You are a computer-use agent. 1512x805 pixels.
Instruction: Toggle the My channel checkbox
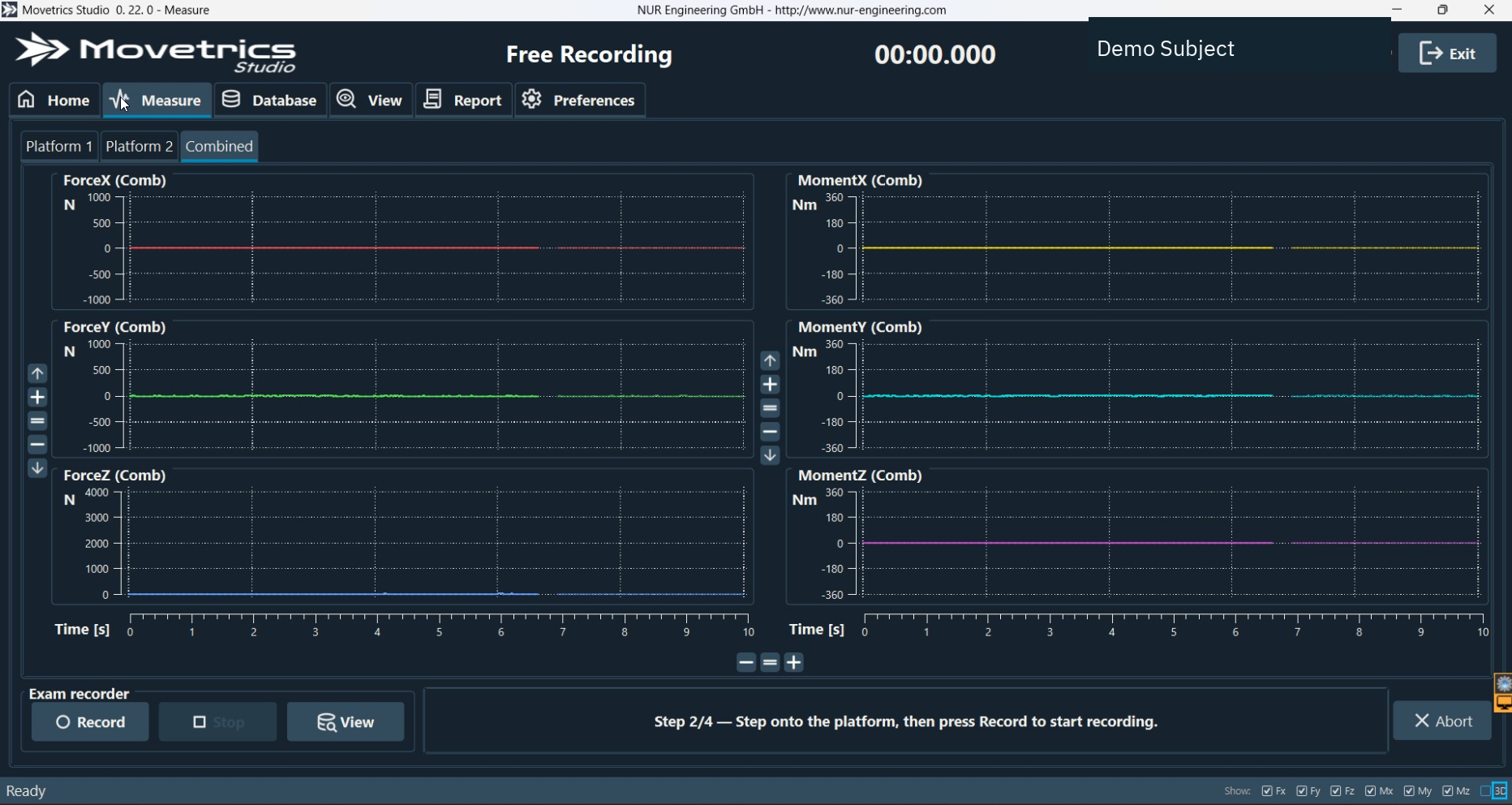coord(1409,791)
